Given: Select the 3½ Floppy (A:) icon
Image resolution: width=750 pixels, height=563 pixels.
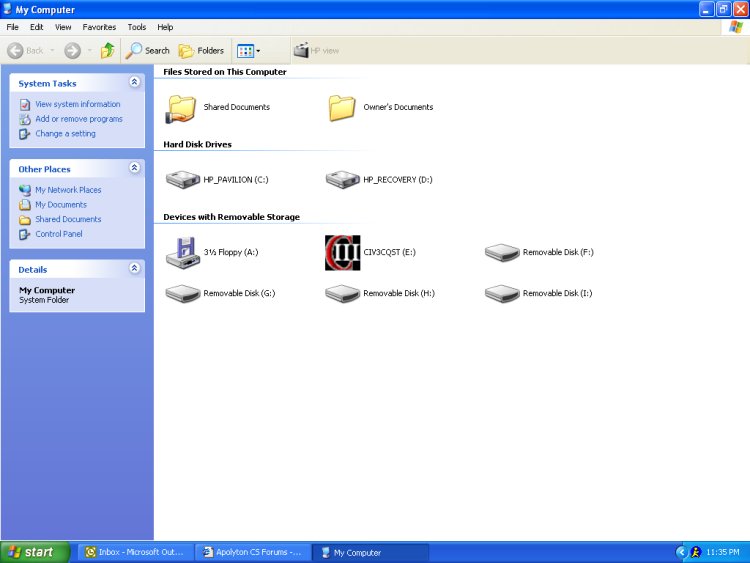Looking at the screenshot, I should click(183, 253).
